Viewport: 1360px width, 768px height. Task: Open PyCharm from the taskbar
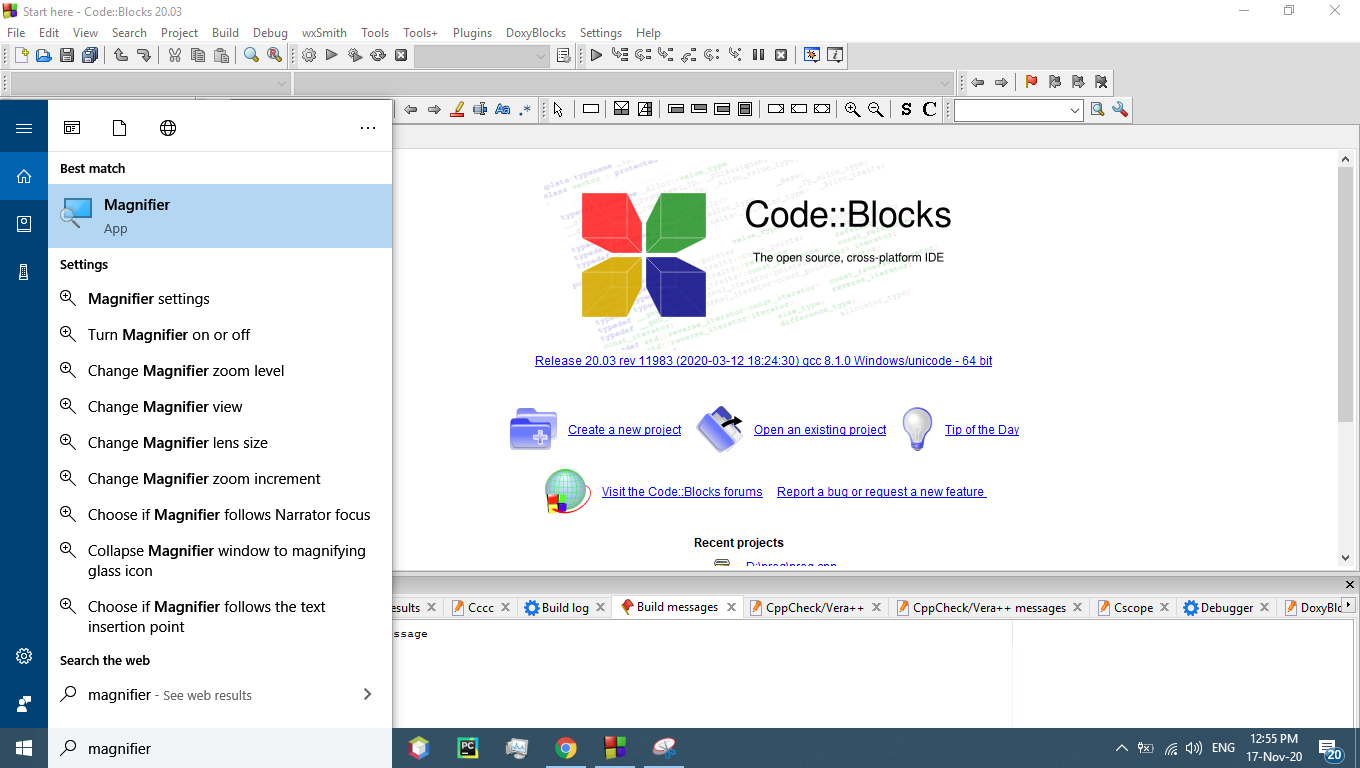468,748
